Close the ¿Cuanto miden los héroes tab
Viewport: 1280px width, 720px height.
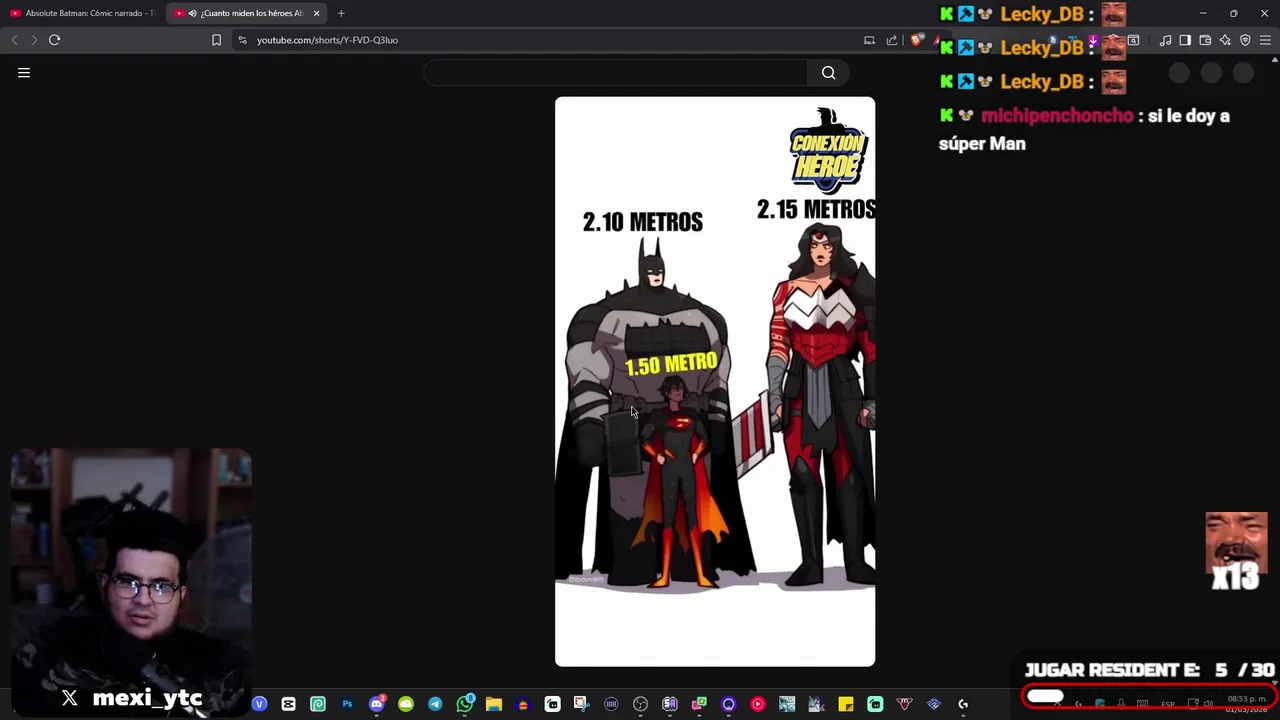[316, 13]
